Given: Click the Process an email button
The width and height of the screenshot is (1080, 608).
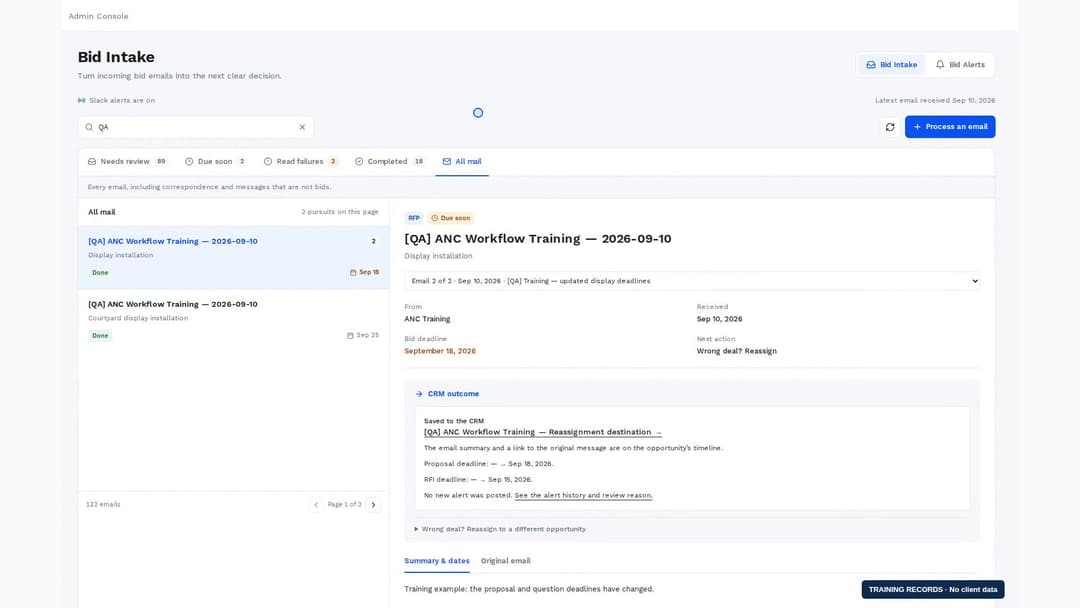Looking at the screenshot, I should coord(950,127).
